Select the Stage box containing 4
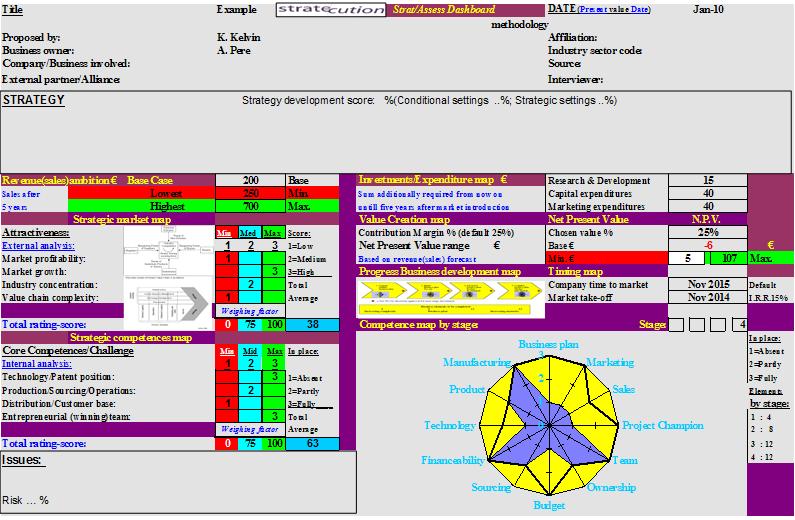The width and height of the screenshot is (795, 520). [x=738, y=325]
